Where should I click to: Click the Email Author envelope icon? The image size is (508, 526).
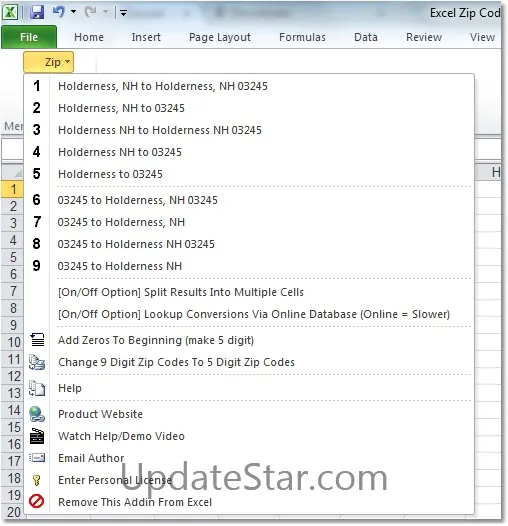click(37, 458)
